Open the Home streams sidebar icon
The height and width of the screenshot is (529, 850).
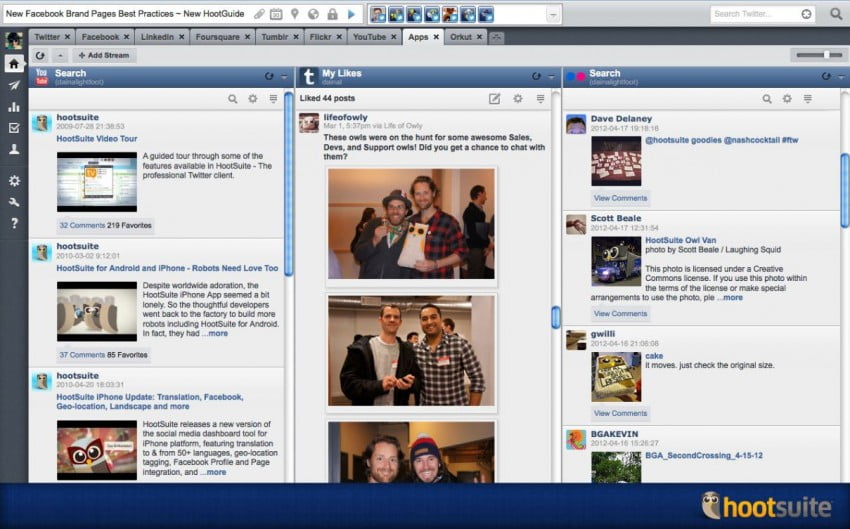point(14,63)
